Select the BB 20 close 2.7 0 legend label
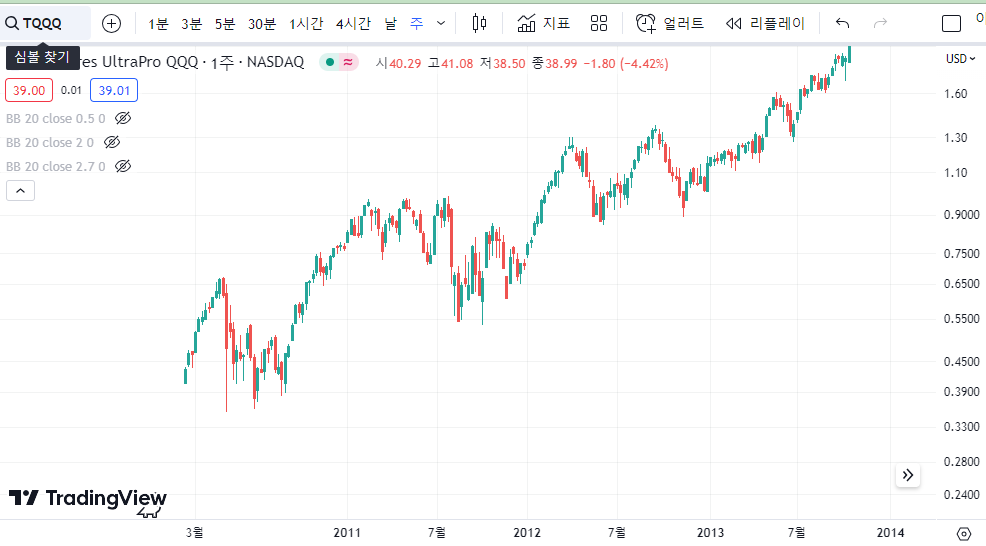 point(56,166)
